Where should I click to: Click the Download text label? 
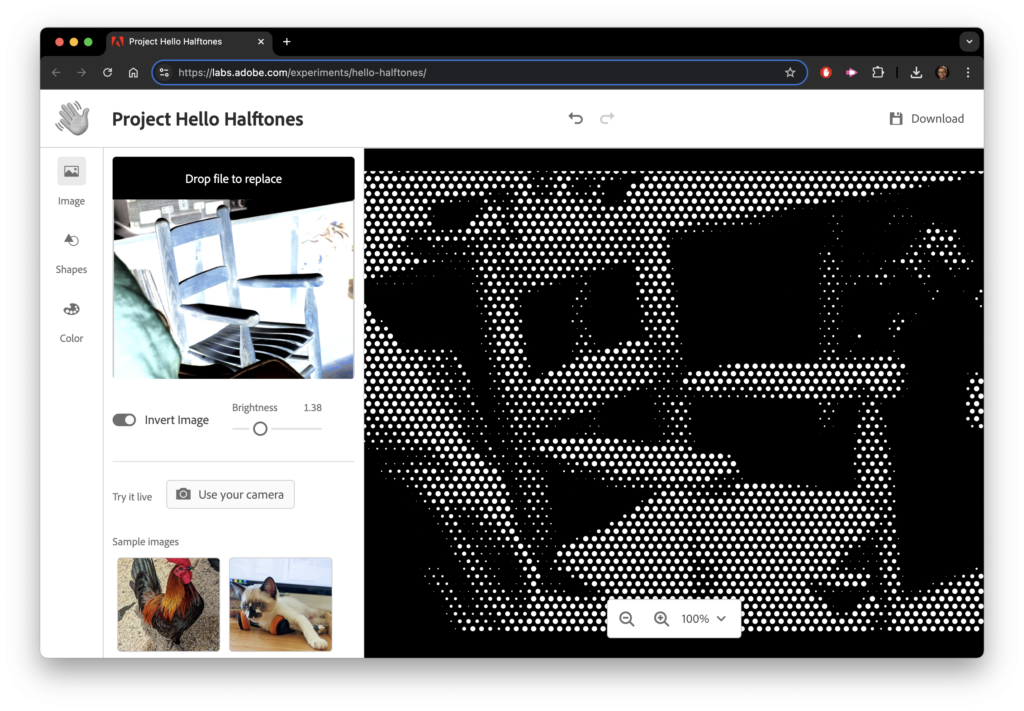pos(937,119)
